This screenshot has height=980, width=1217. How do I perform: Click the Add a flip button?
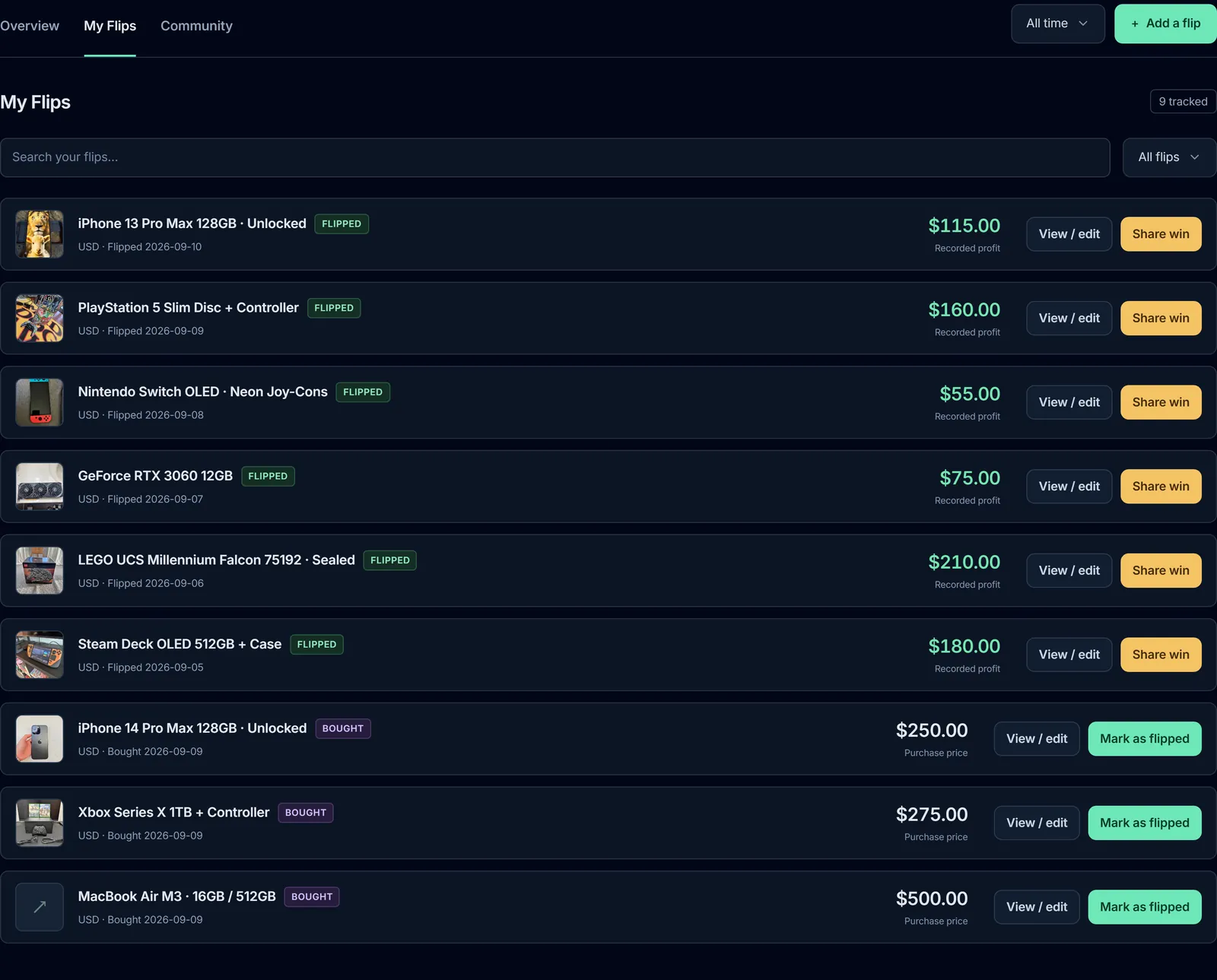[1165, 24]
